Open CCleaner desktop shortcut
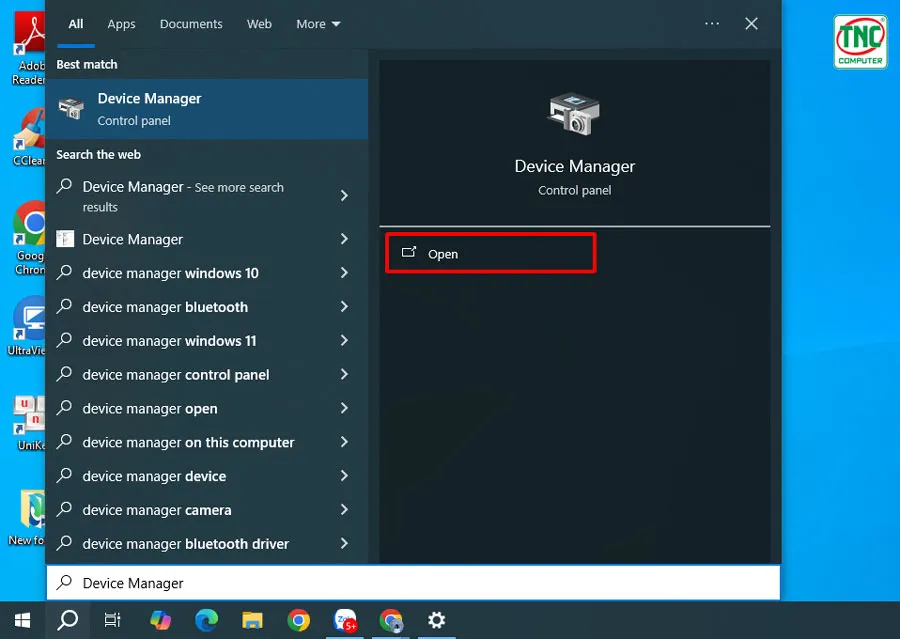 (29, 138)
